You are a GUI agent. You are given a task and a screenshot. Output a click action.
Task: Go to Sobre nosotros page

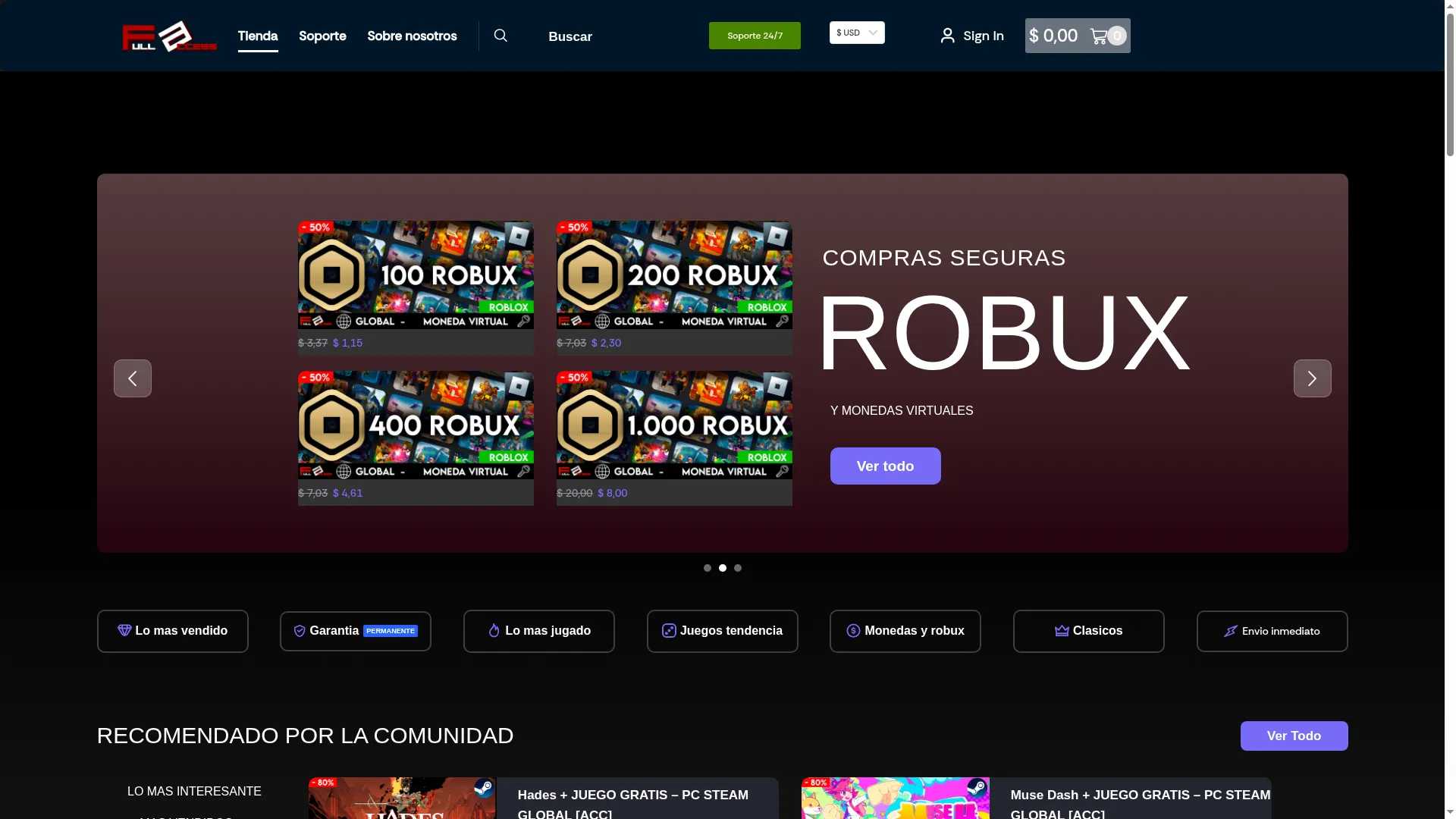pyautogui.click(x=412, y=36)
